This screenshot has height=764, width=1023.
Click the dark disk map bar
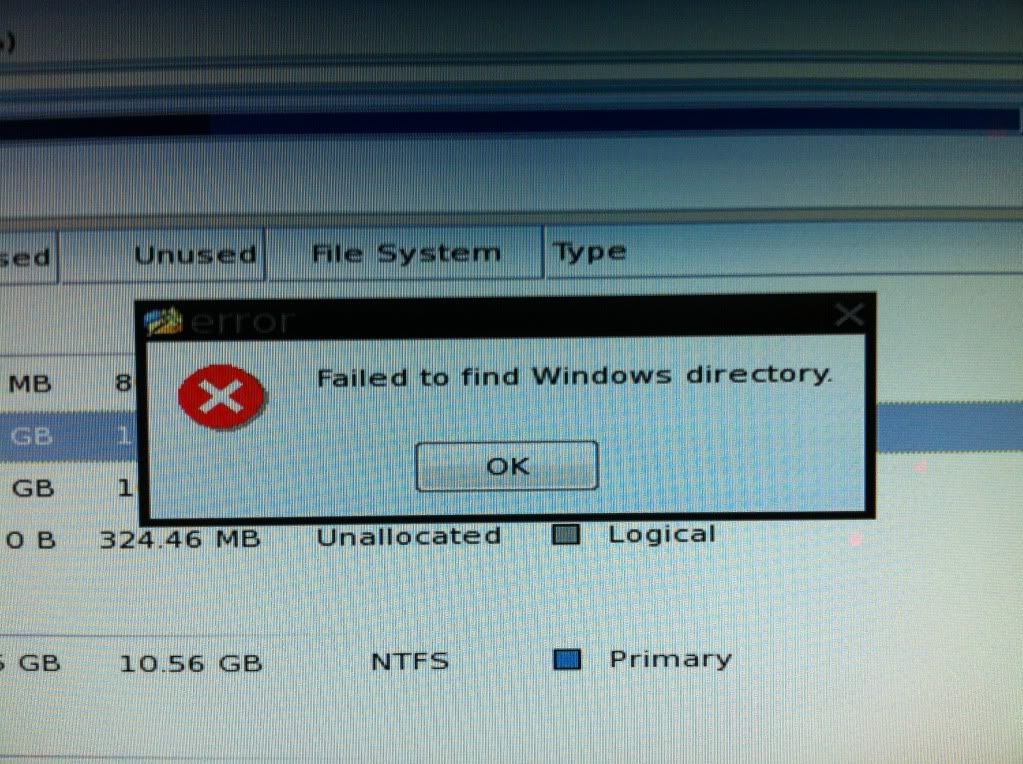pos(509,124)
